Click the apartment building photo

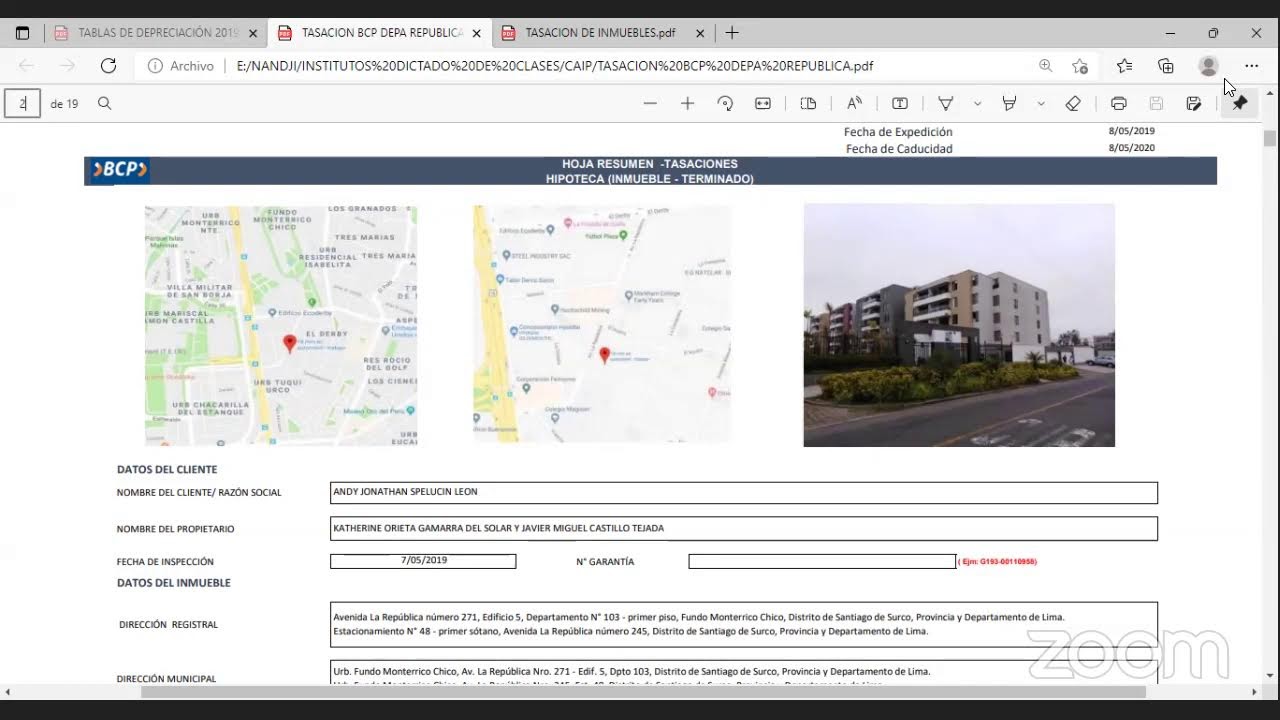pos(959,325)
